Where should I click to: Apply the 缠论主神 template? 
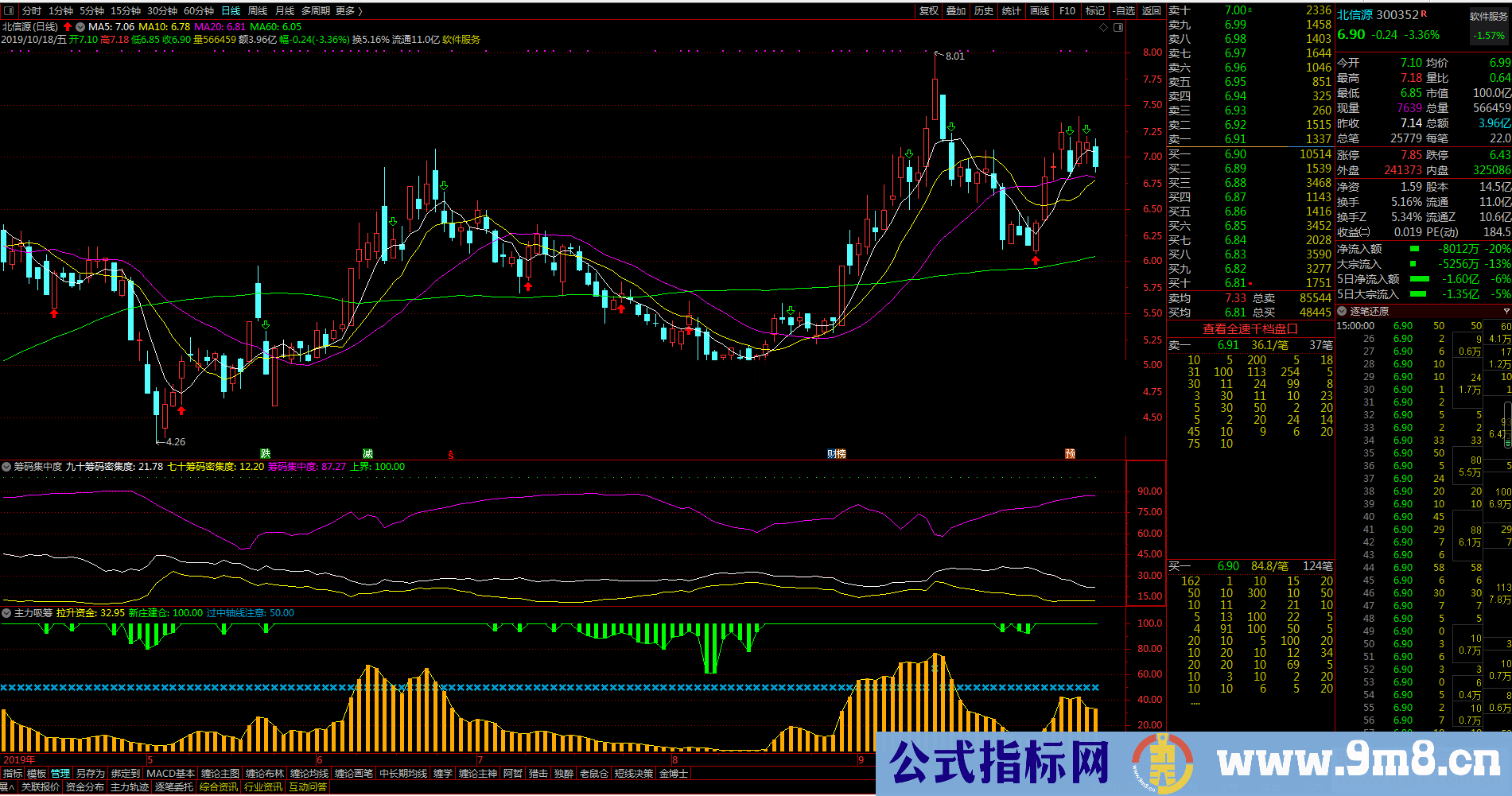478,773
